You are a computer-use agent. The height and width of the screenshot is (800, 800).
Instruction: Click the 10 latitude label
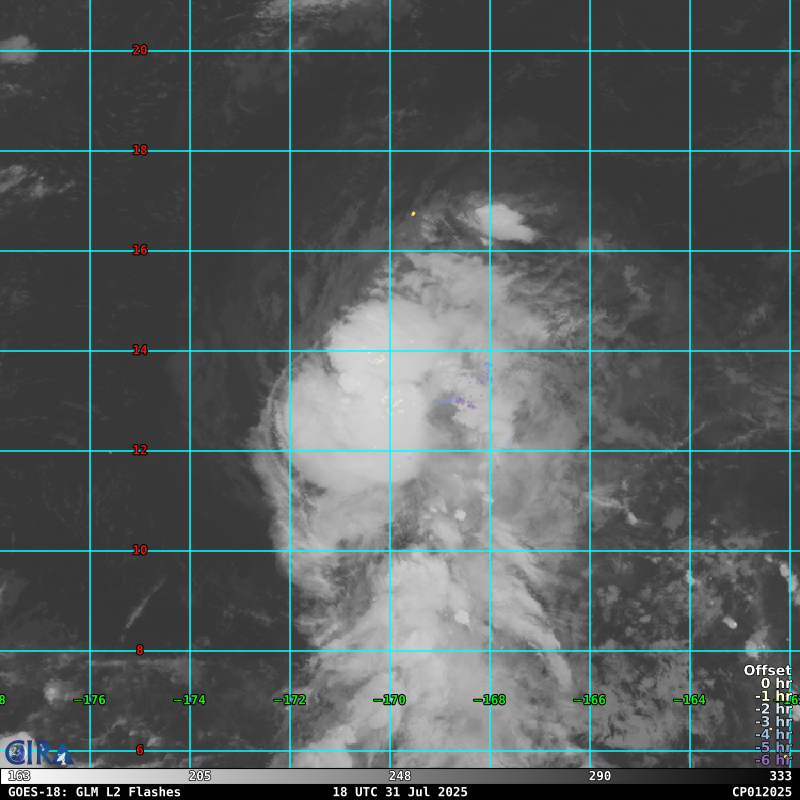tap(140, 550)
